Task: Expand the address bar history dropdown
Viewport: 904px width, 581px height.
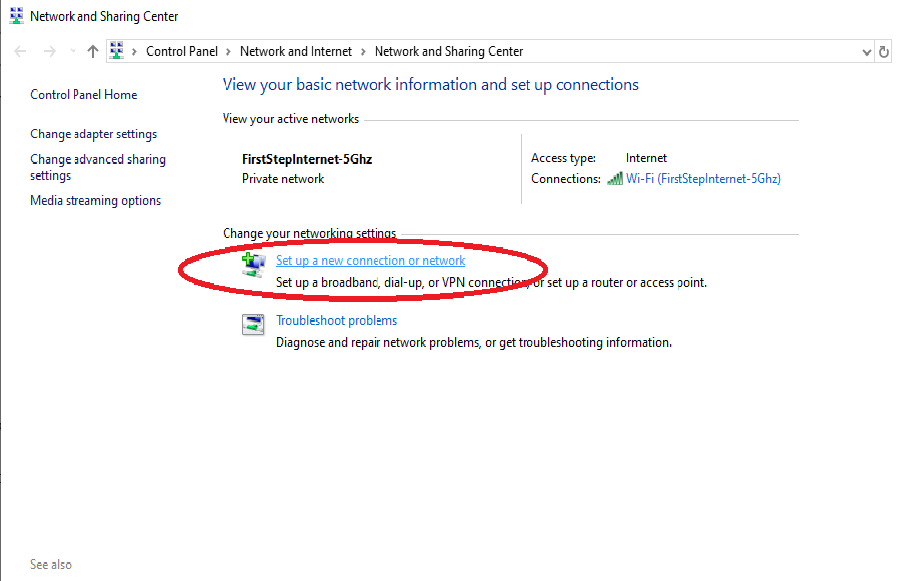Action: [x=866, y=52]
